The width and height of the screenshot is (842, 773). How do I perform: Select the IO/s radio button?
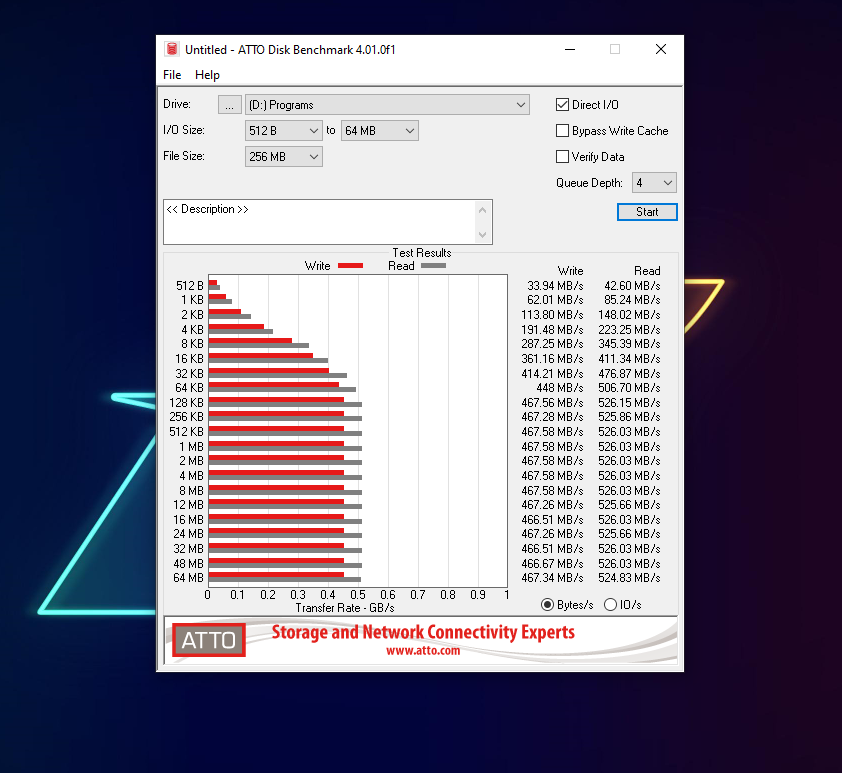pos(611,605)
